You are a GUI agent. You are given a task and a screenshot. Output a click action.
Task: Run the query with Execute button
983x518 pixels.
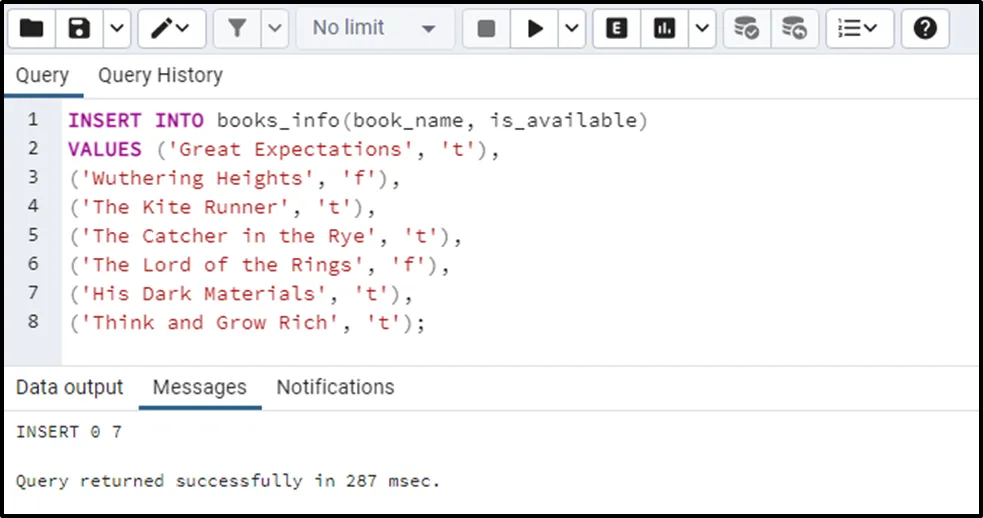535,28
